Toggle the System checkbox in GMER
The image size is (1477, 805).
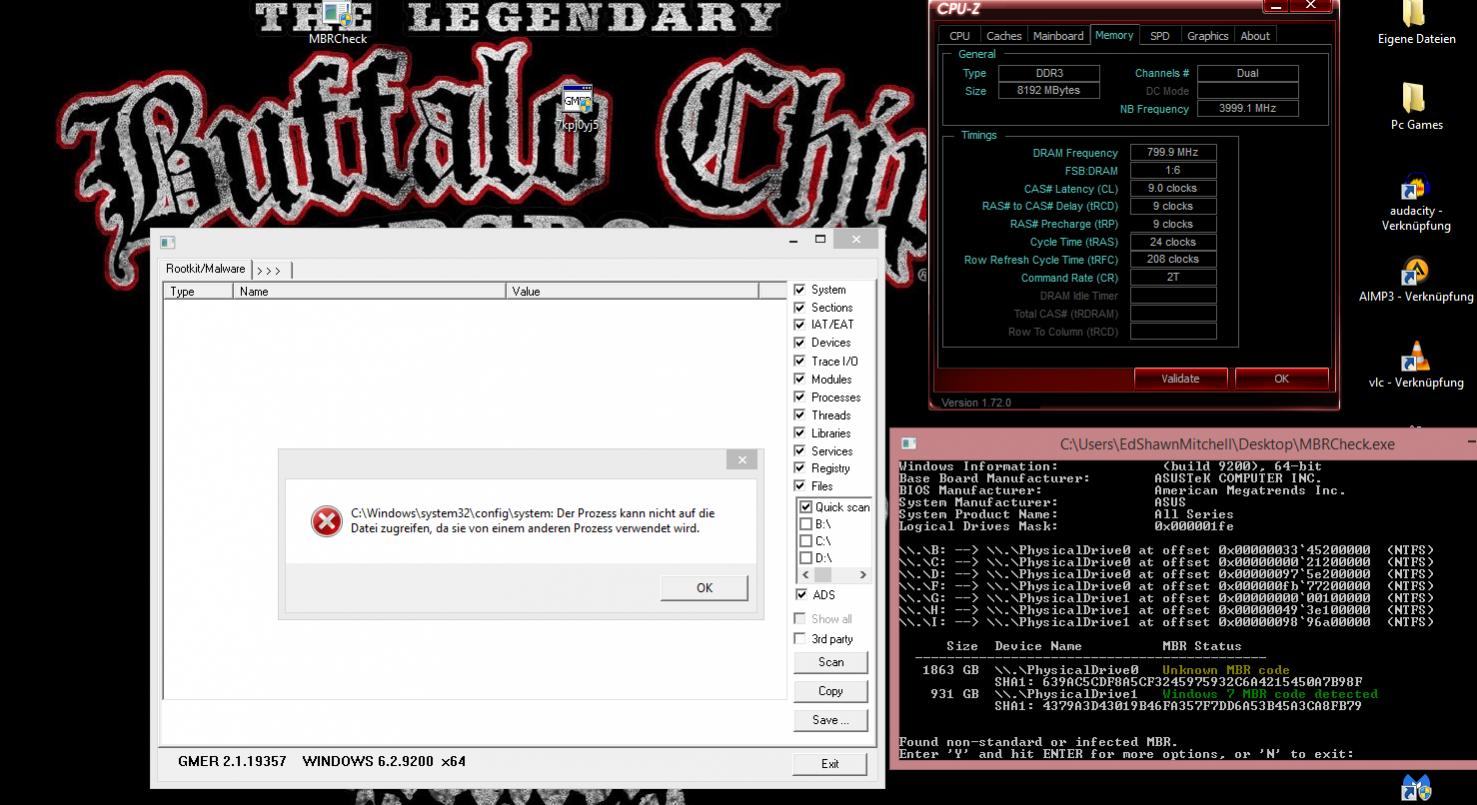[x=800, y=289]
